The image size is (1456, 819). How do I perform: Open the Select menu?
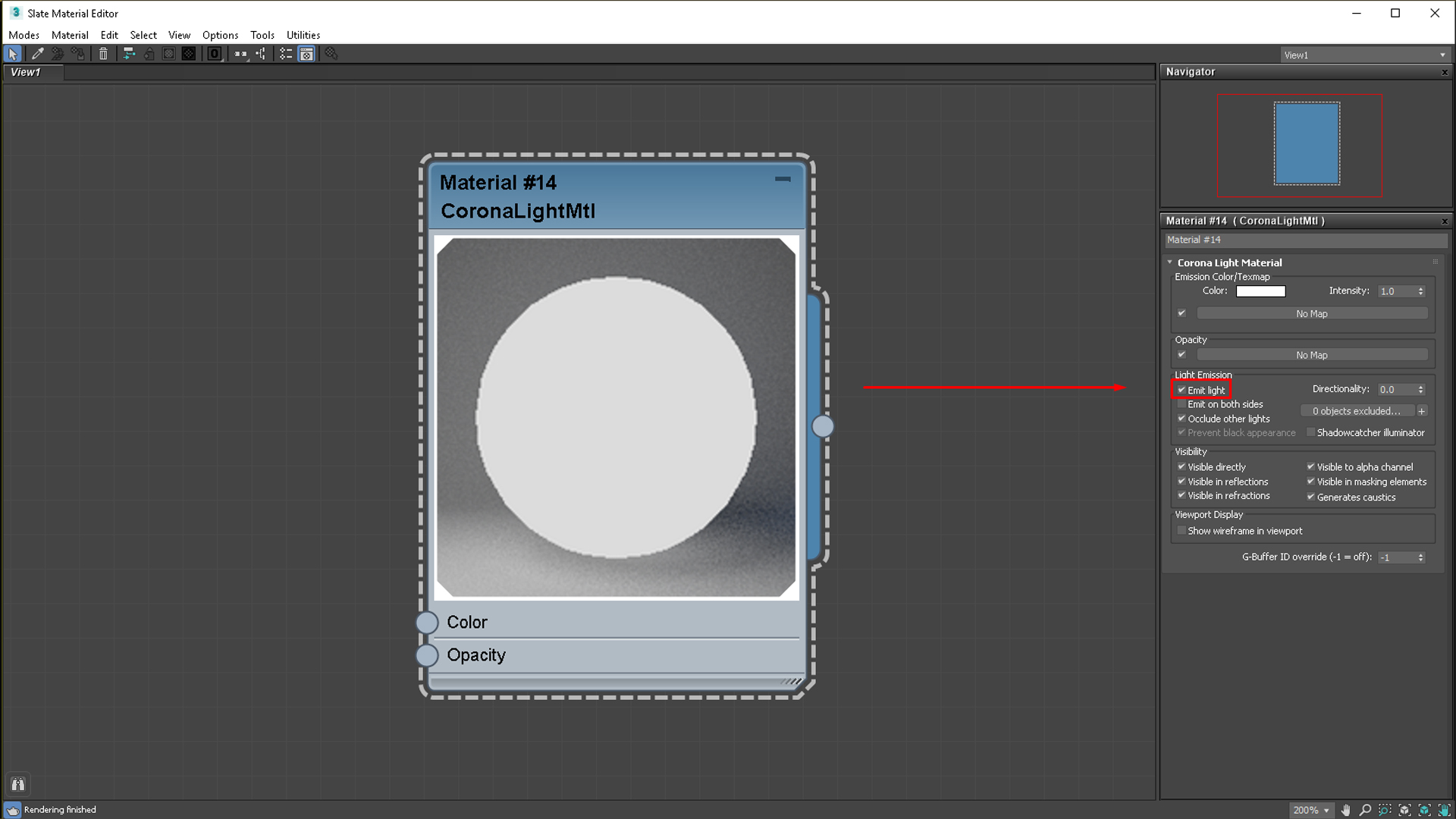(x=143, y=35)
